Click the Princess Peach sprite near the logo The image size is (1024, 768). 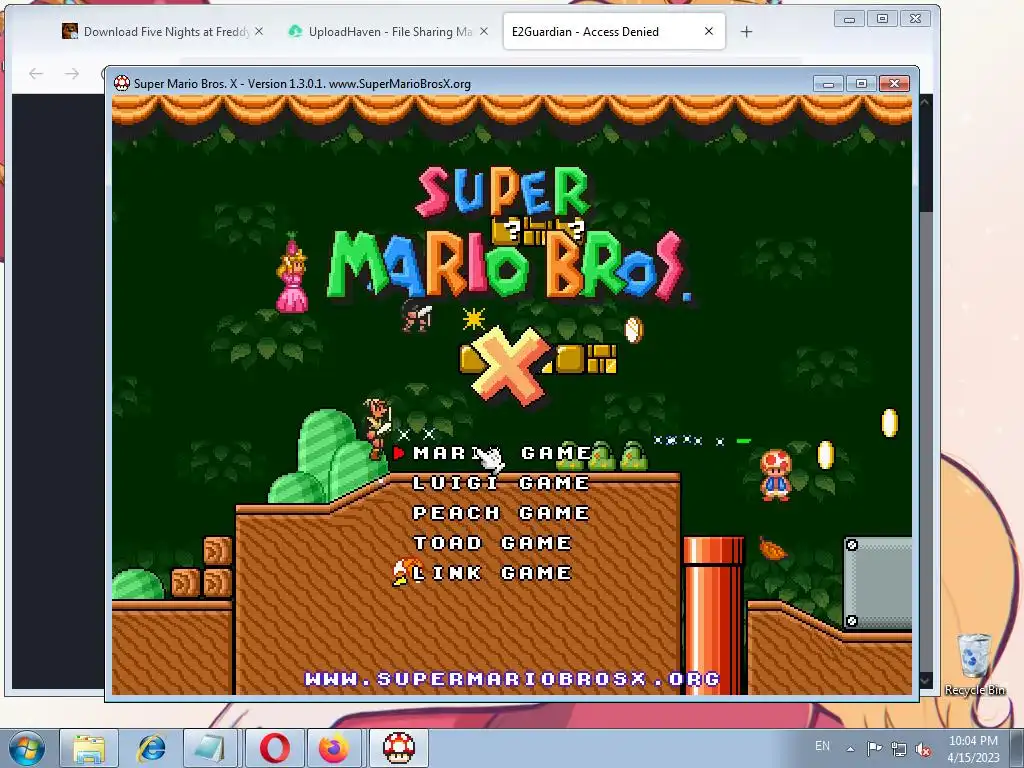pos(291,273)
